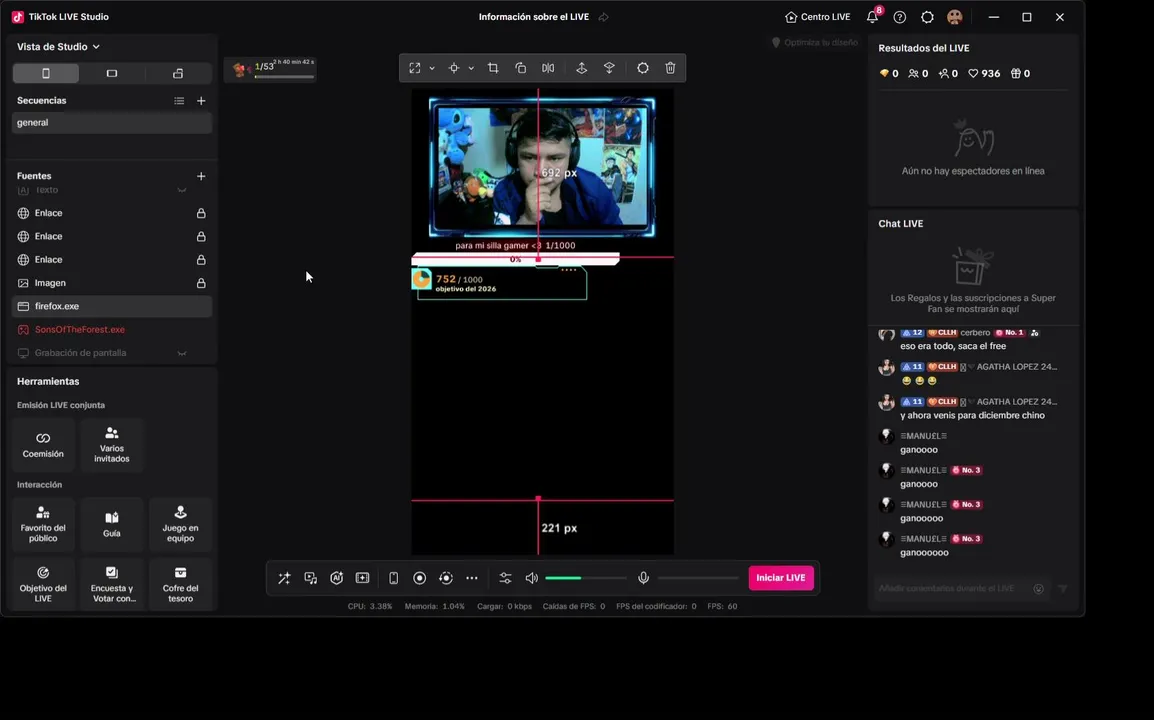Select the SonsOfTheForest.exe source
The image size is (1154, 720).
112,330
